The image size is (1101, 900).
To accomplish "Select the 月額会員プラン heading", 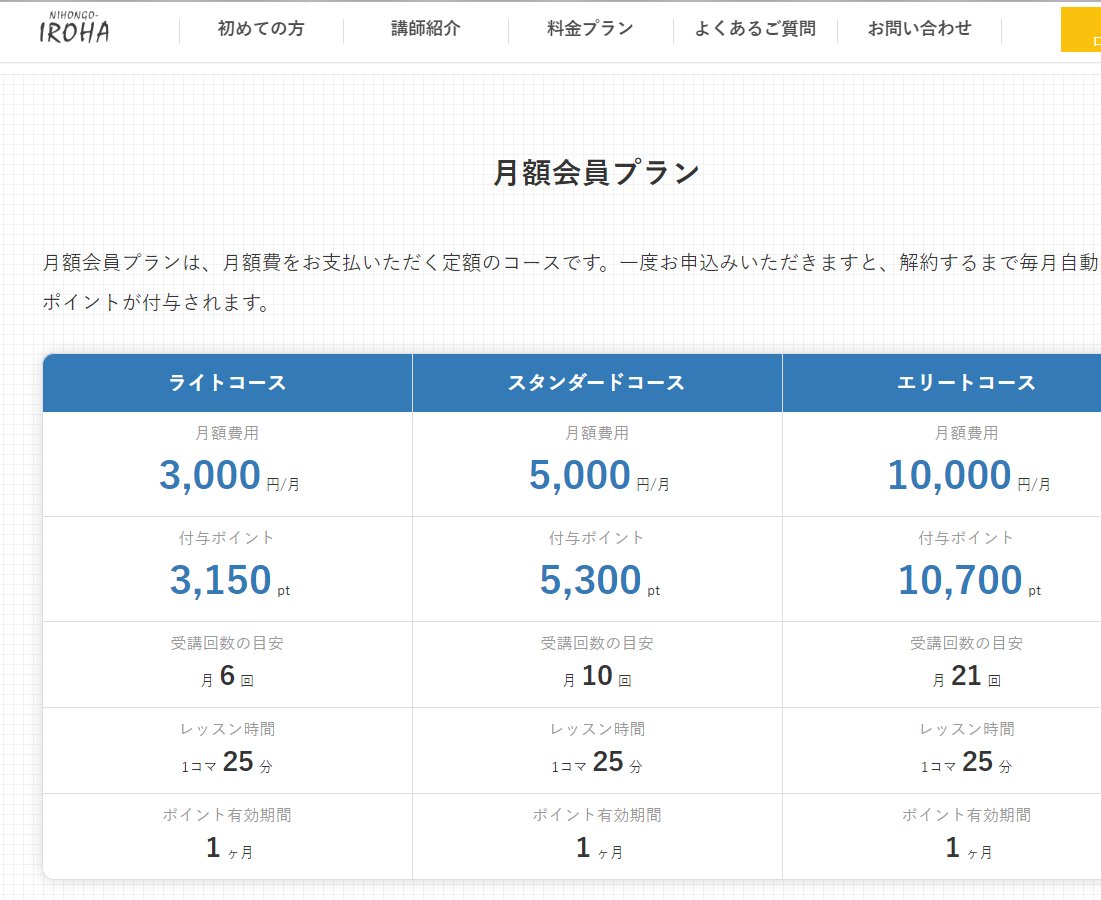I will [x=596, y=172].
